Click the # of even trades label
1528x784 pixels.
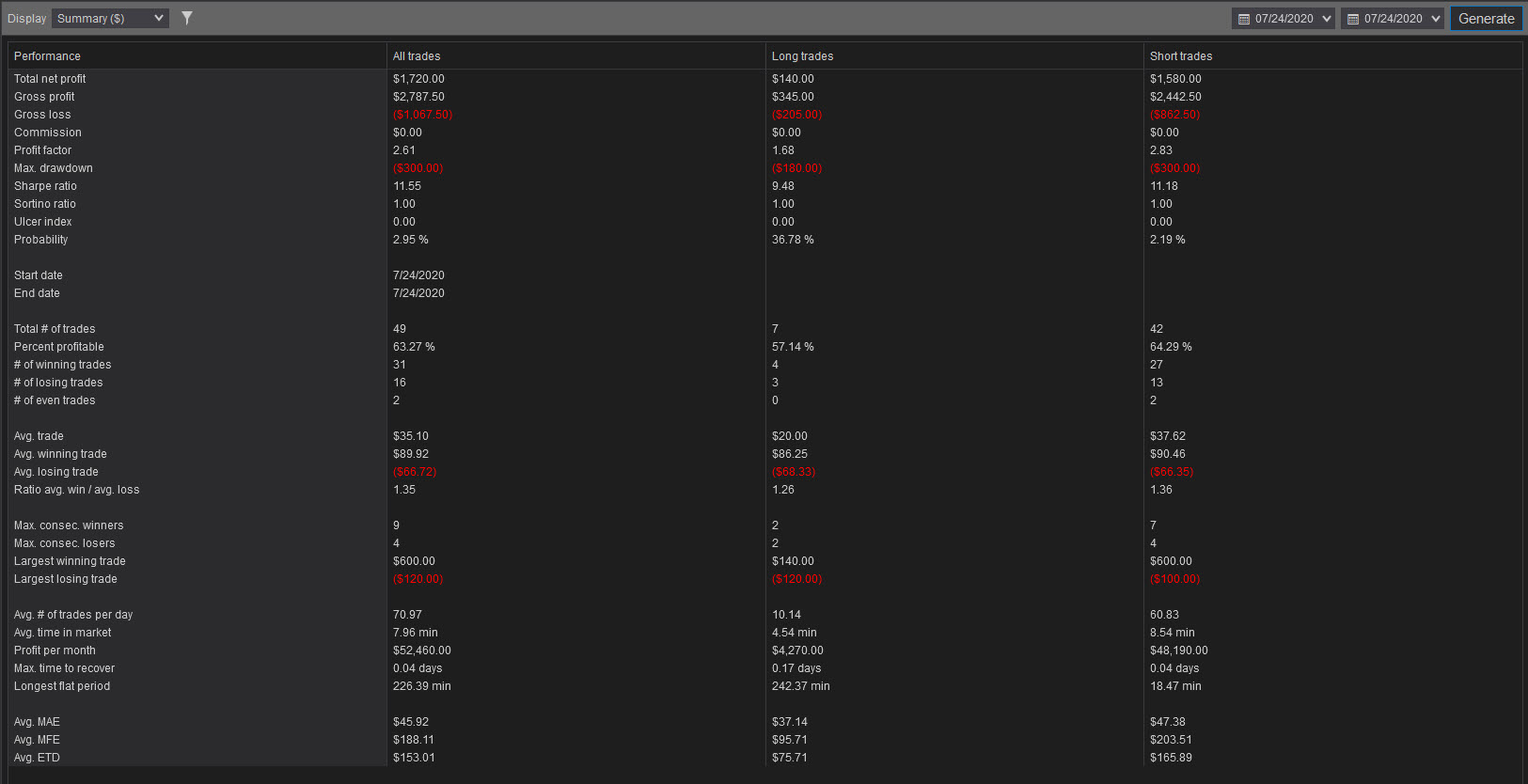[55, 400]
